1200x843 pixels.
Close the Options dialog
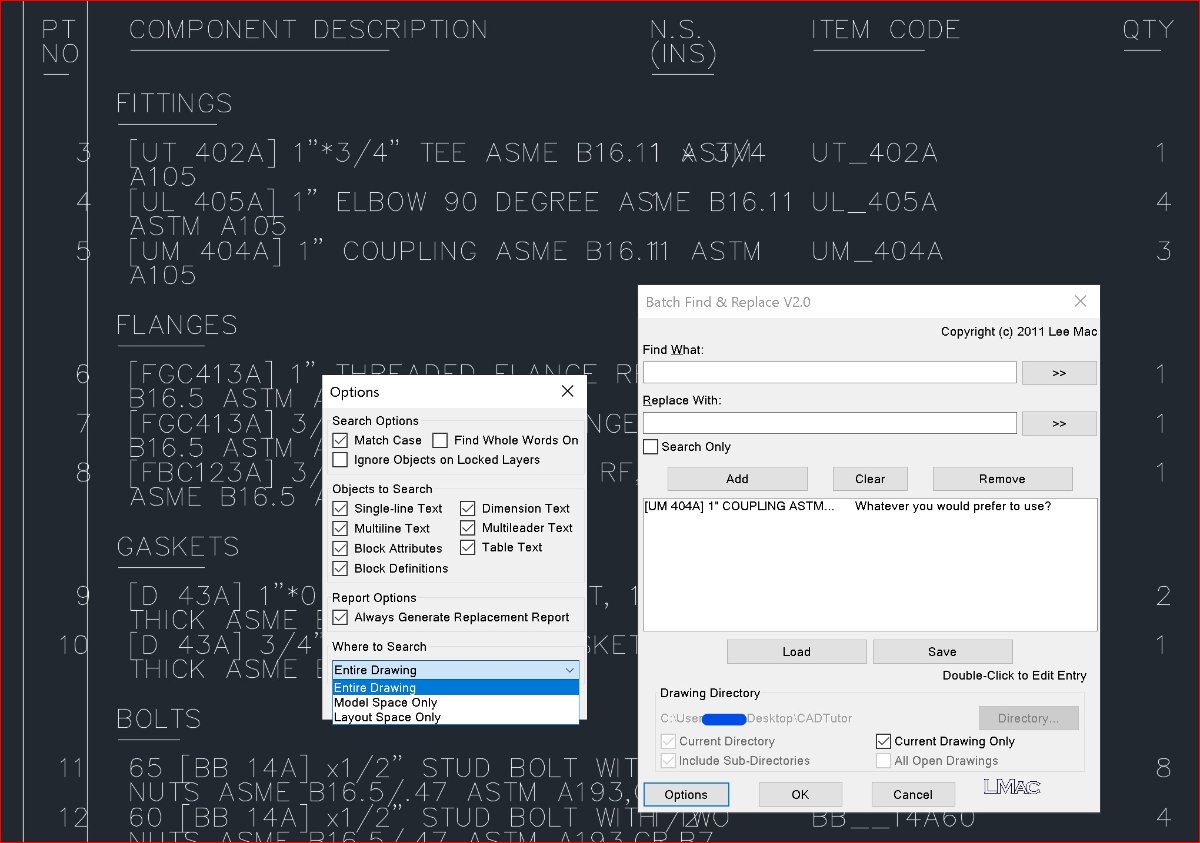(567, 392)
